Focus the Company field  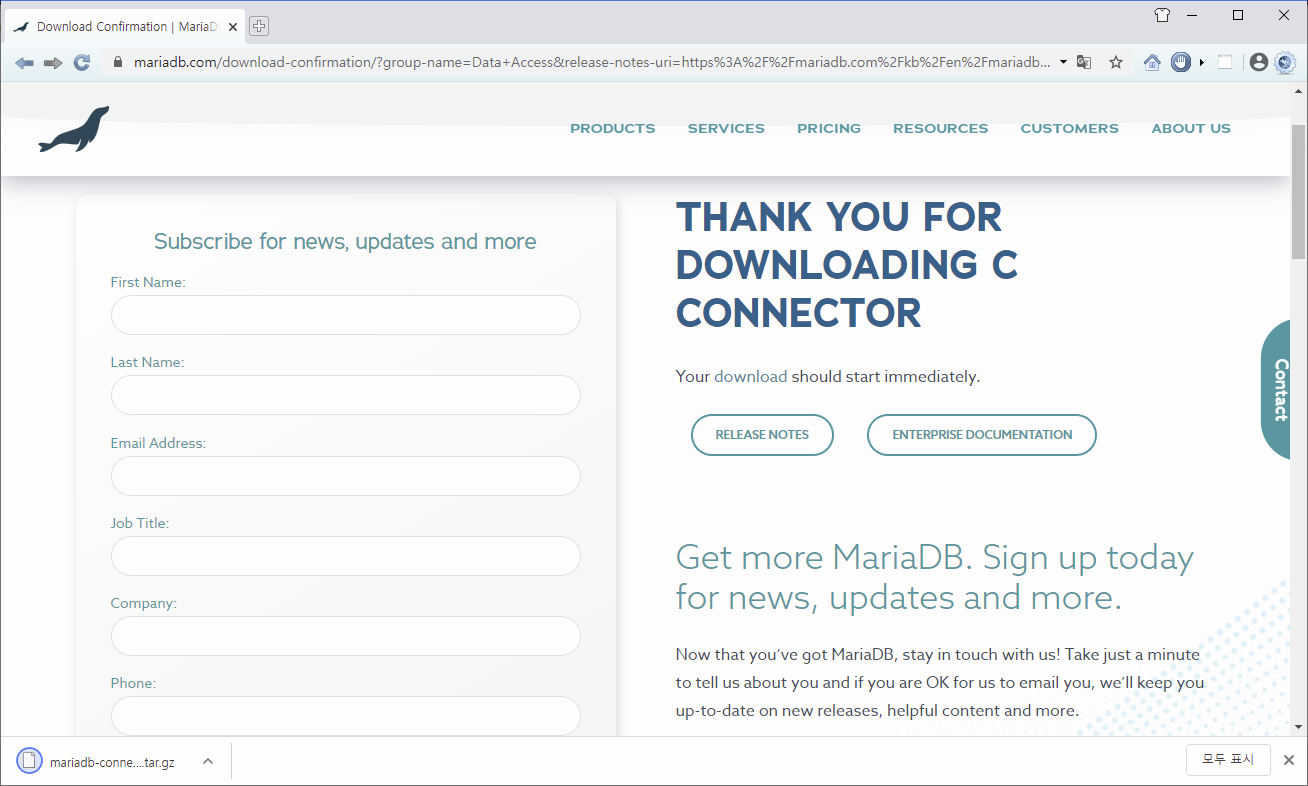coord(346,636)
